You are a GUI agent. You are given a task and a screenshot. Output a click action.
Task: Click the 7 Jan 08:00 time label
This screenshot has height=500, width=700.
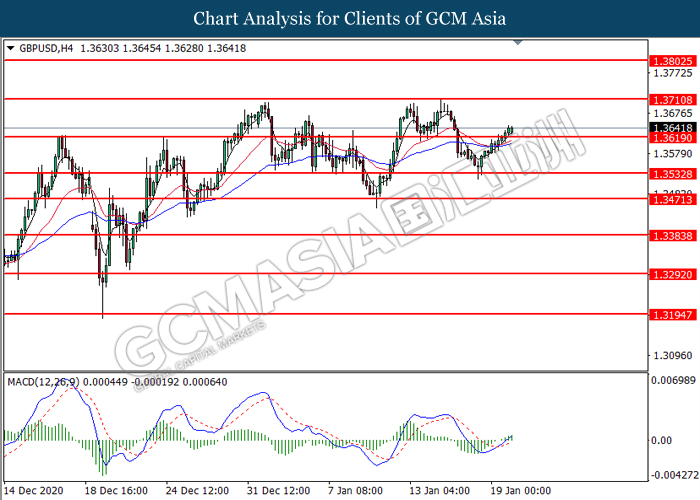click(x=355, y=491)
